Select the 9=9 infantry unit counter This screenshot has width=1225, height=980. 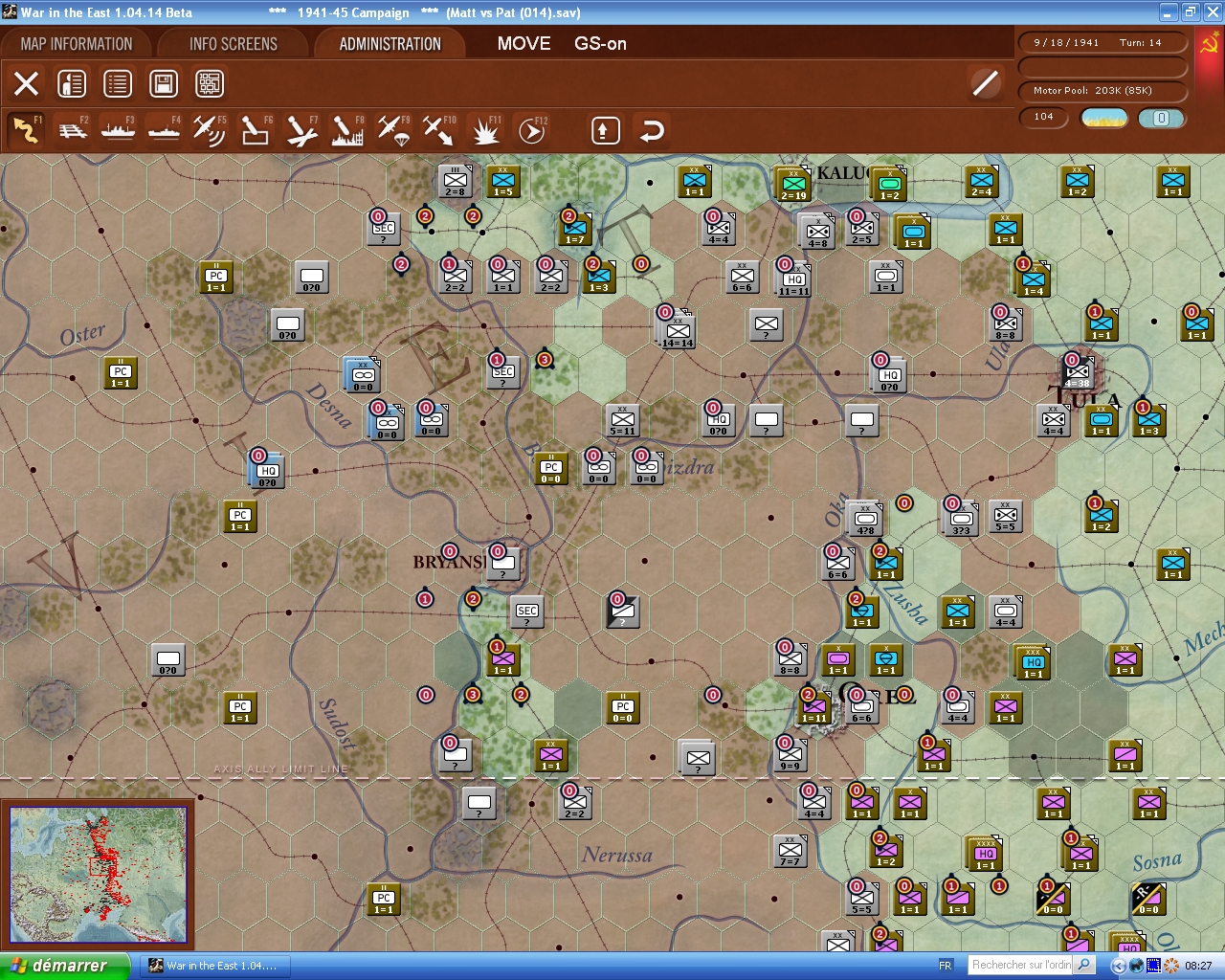tap(791, 756)
